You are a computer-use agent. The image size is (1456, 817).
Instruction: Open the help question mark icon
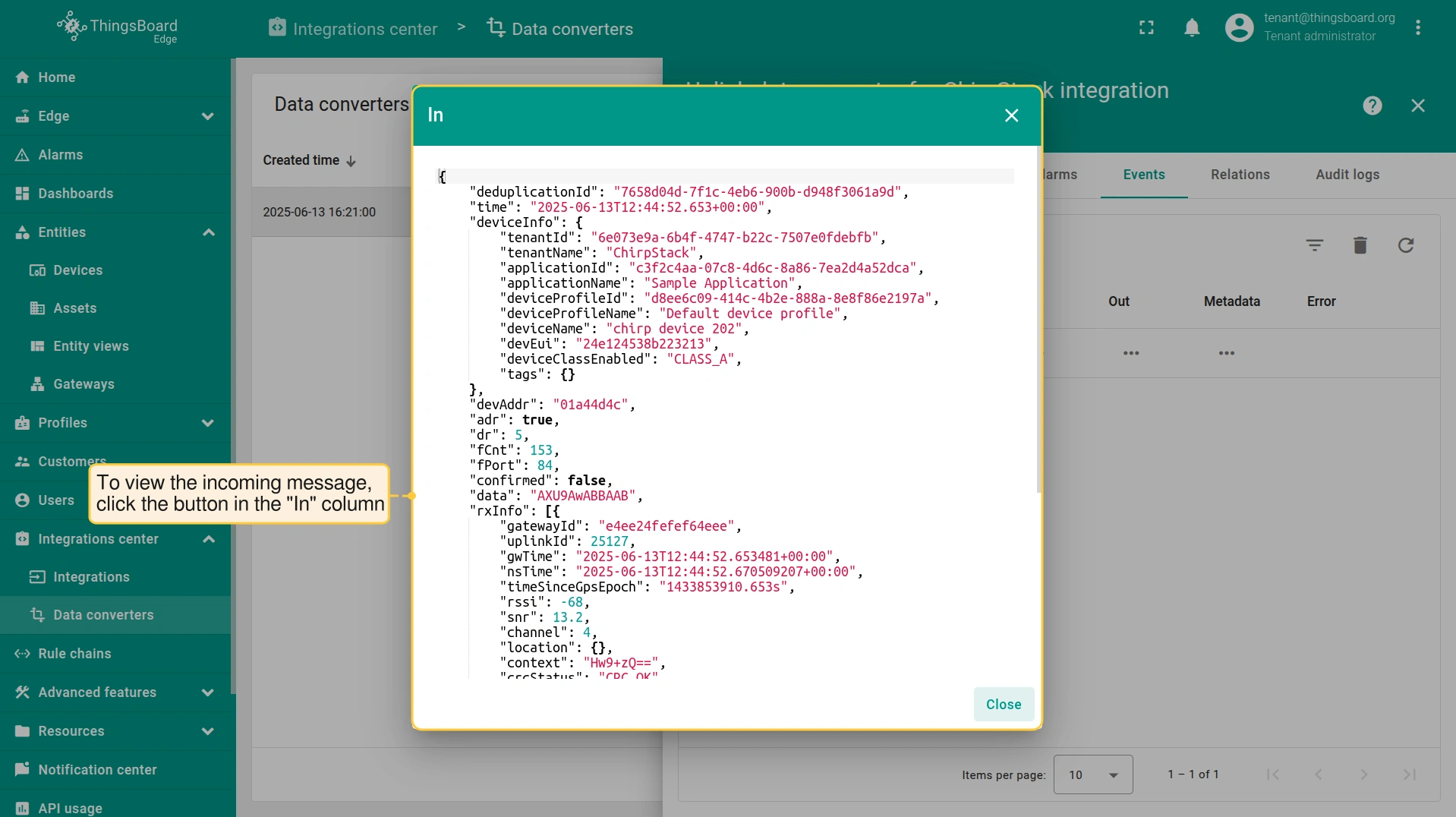[1372, 106]
